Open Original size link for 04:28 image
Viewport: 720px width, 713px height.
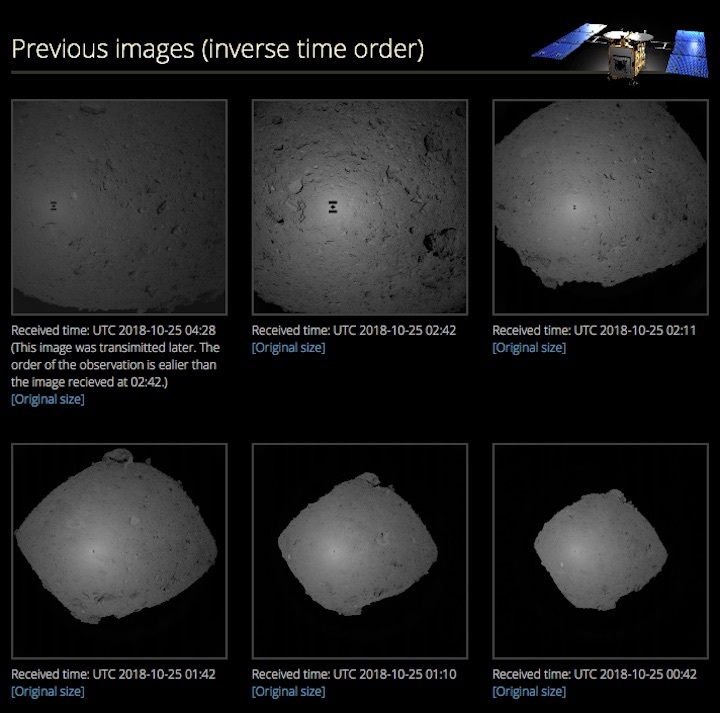[48, 399]
